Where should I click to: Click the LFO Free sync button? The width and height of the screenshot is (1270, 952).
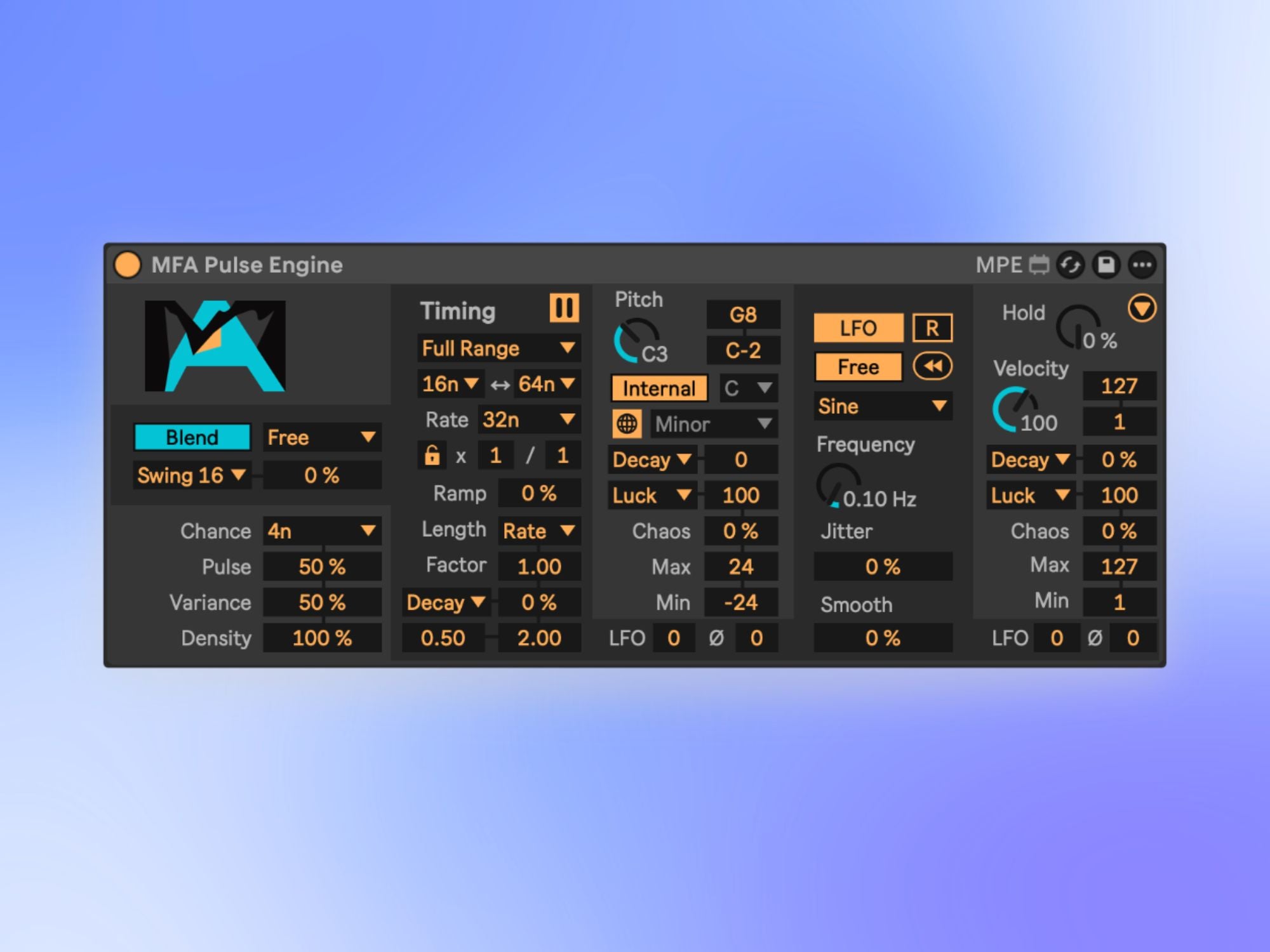coord(858,367)
